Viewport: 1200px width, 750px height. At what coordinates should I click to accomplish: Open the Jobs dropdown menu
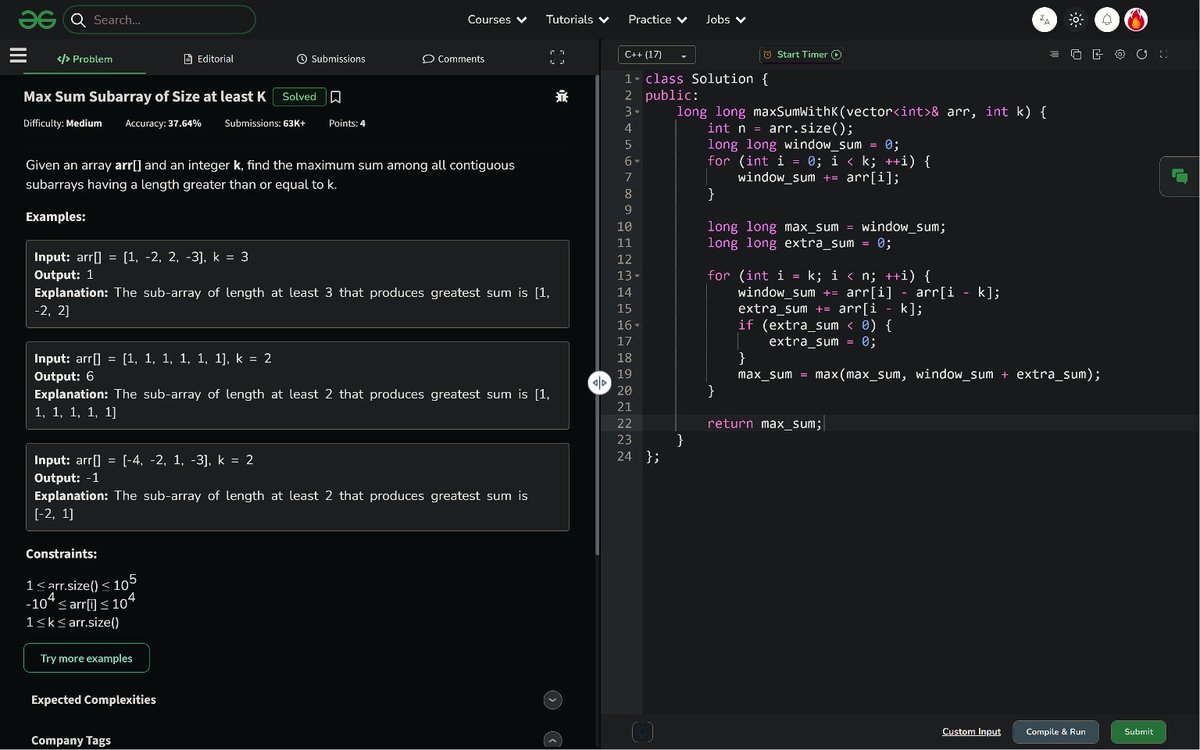(x=725, y=19)
